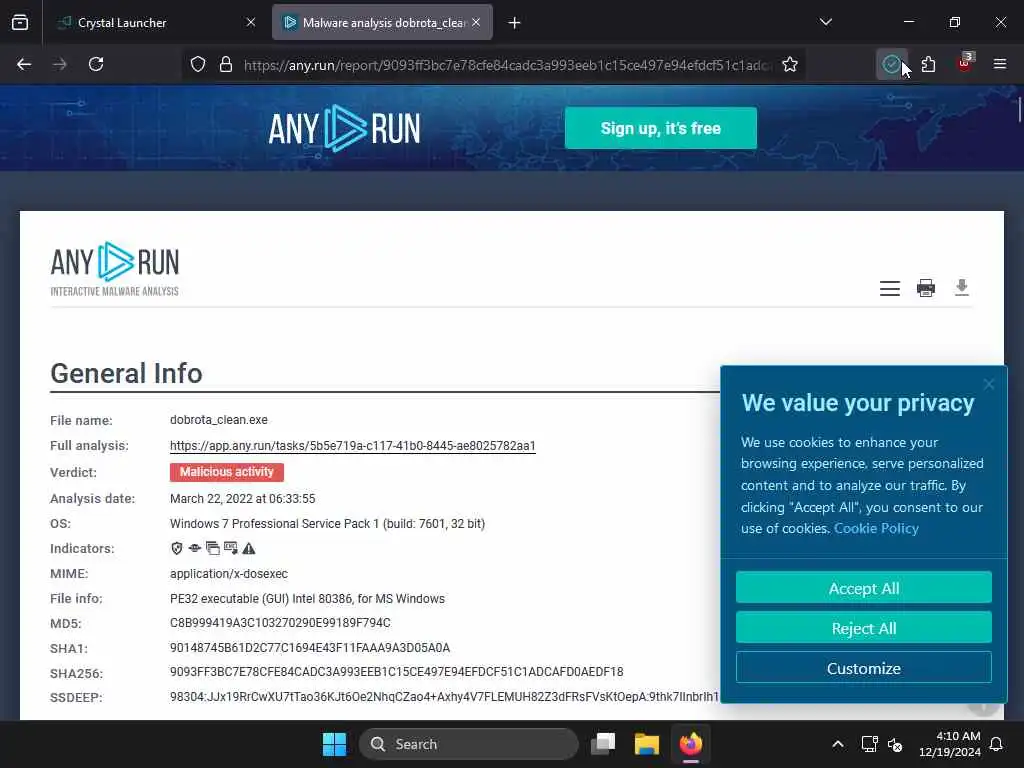
Task: Click Accept All cookies button
Action: 863,588
